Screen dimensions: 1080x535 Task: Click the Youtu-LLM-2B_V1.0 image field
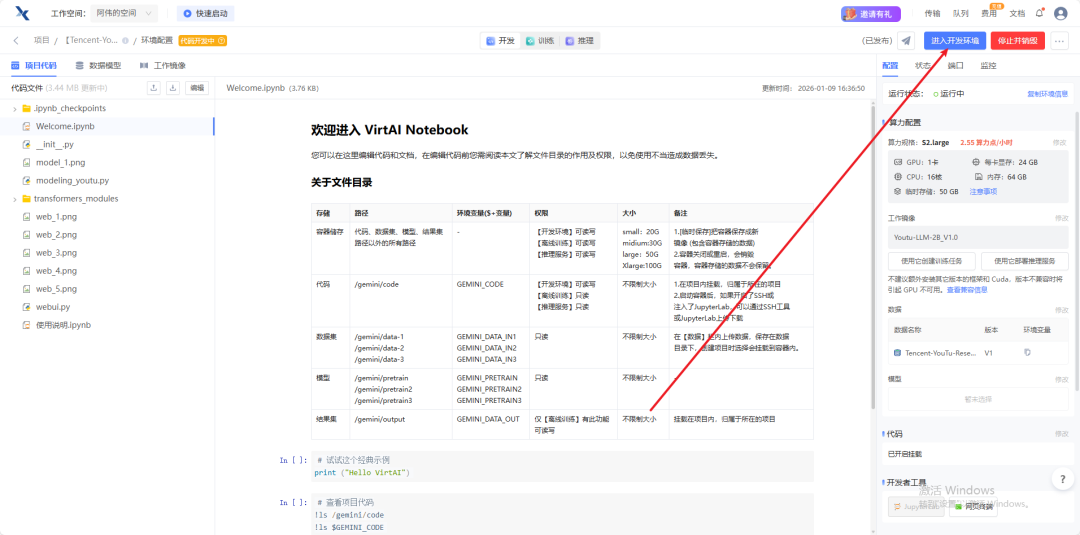[978, 237]
